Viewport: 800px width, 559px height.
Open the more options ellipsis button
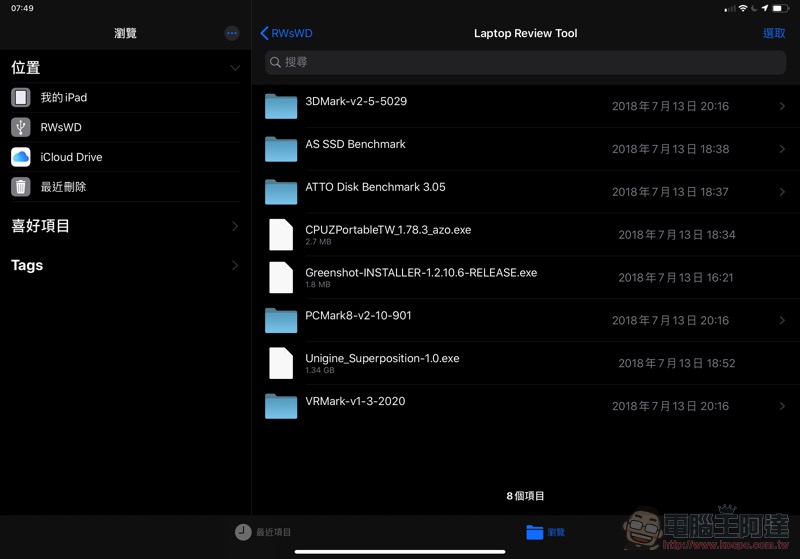(x=232, y=33)
